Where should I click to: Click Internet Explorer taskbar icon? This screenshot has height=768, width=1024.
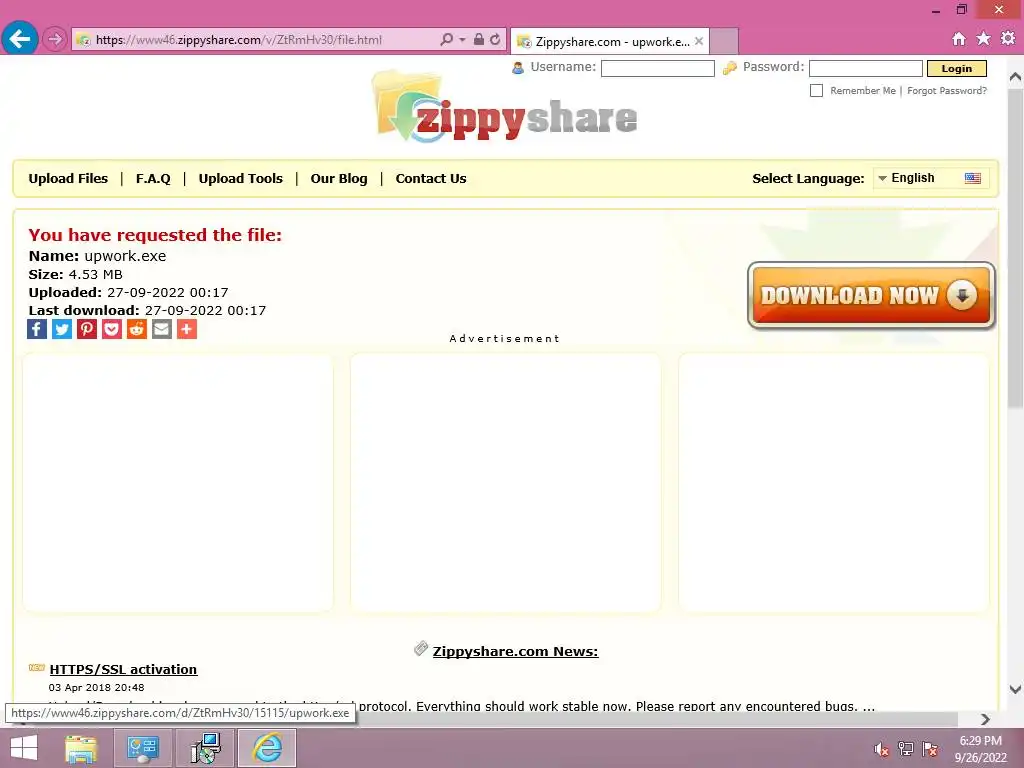(x=267, y=748)
